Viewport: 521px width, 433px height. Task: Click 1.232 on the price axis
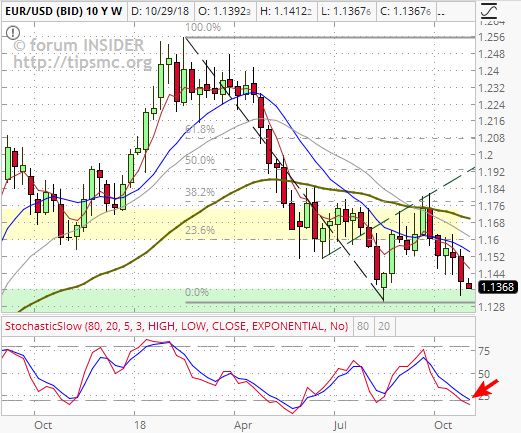coord(491,88)
